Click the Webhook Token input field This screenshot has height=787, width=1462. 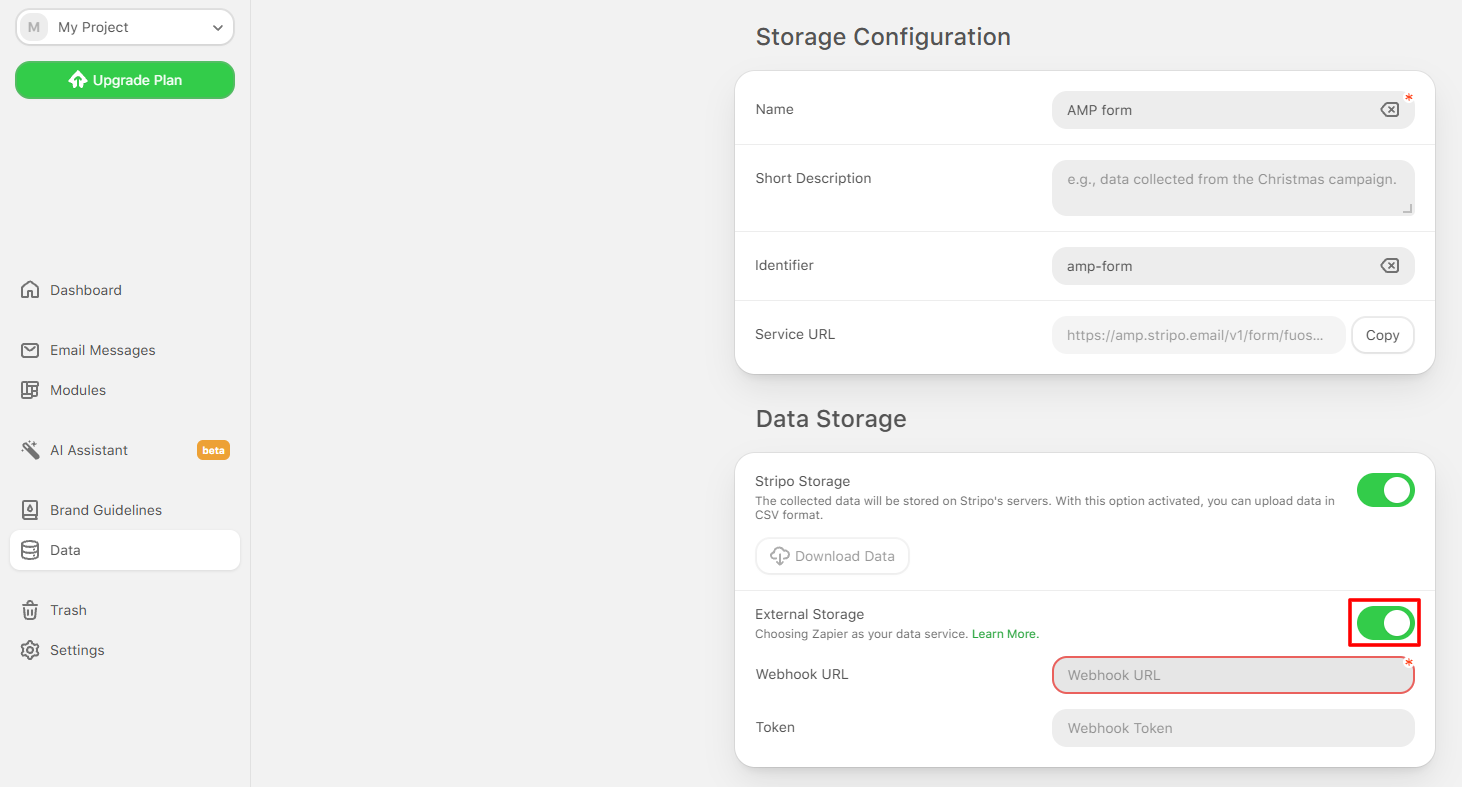tap(1233, 728)
